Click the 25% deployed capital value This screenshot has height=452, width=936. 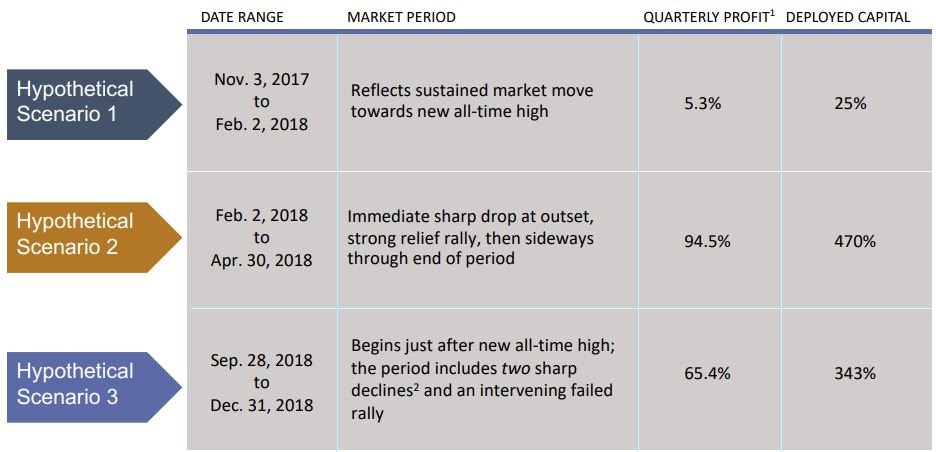click(849, 103)
